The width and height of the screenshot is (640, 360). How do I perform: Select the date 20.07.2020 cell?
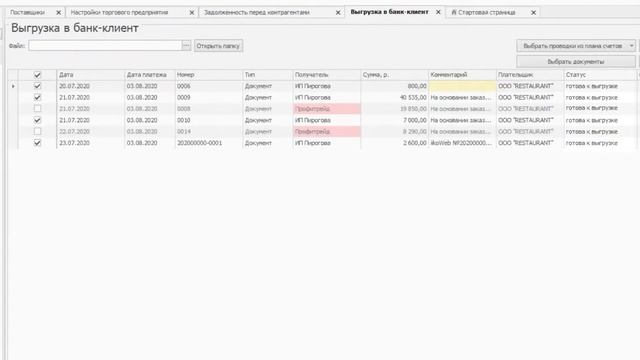tap(90, 86)
